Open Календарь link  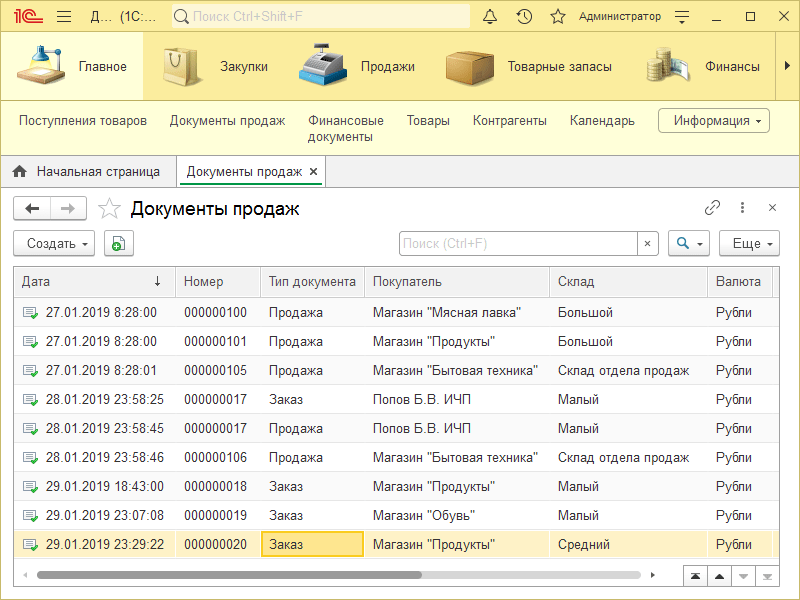click(x=602, y=121)
